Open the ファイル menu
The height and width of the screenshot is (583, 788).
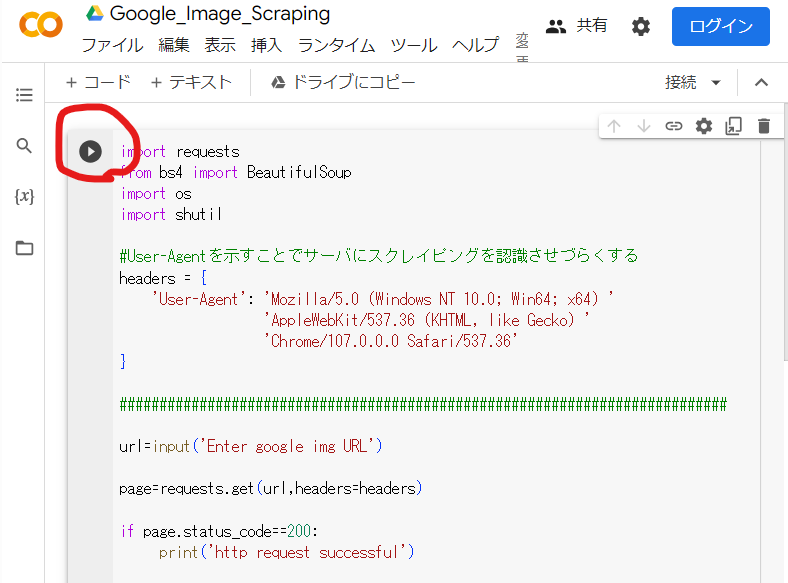pos(112,45)
